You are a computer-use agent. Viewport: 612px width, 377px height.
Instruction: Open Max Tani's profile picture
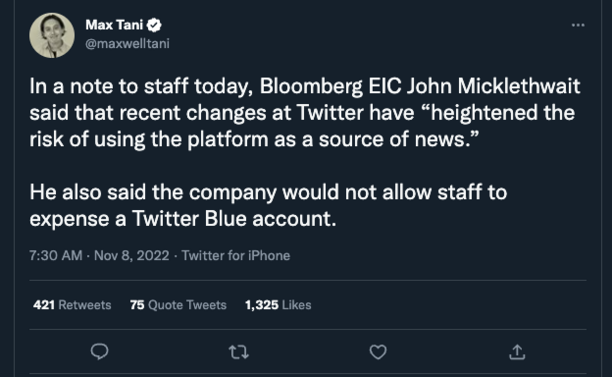pos(52,35)
